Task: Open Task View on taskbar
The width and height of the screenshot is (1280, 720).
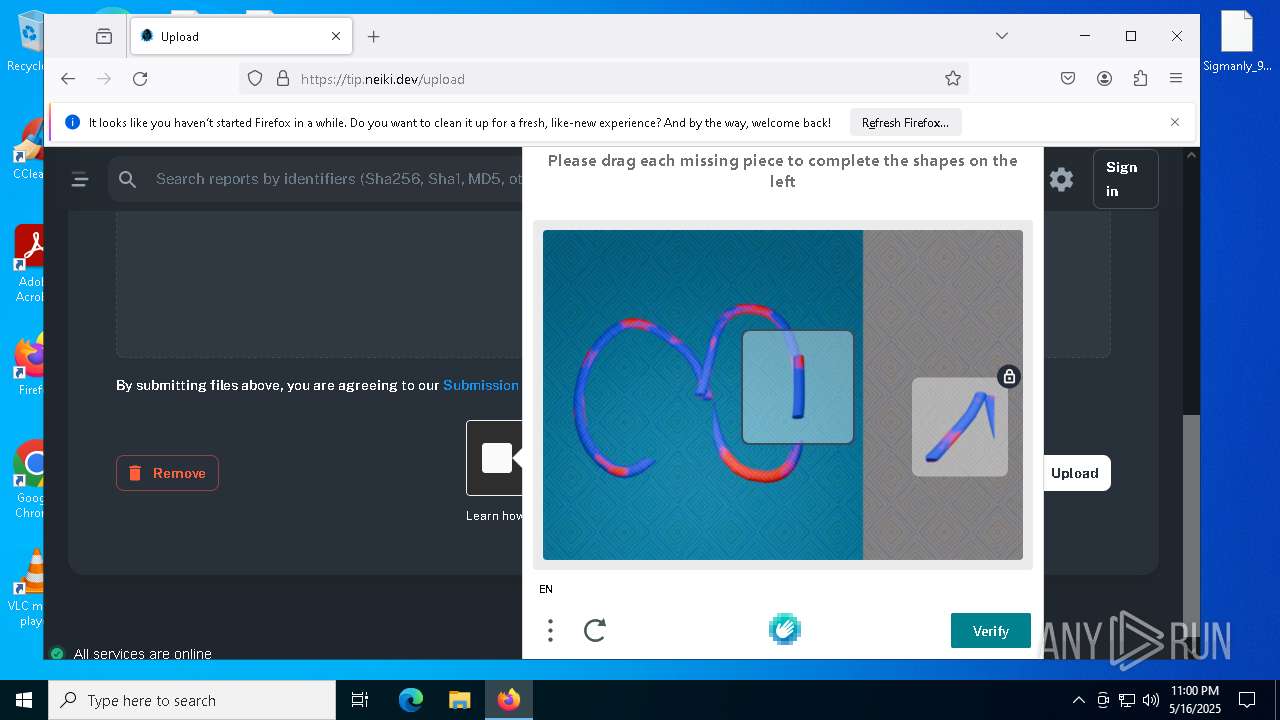Action: click(x=360, y=700)
